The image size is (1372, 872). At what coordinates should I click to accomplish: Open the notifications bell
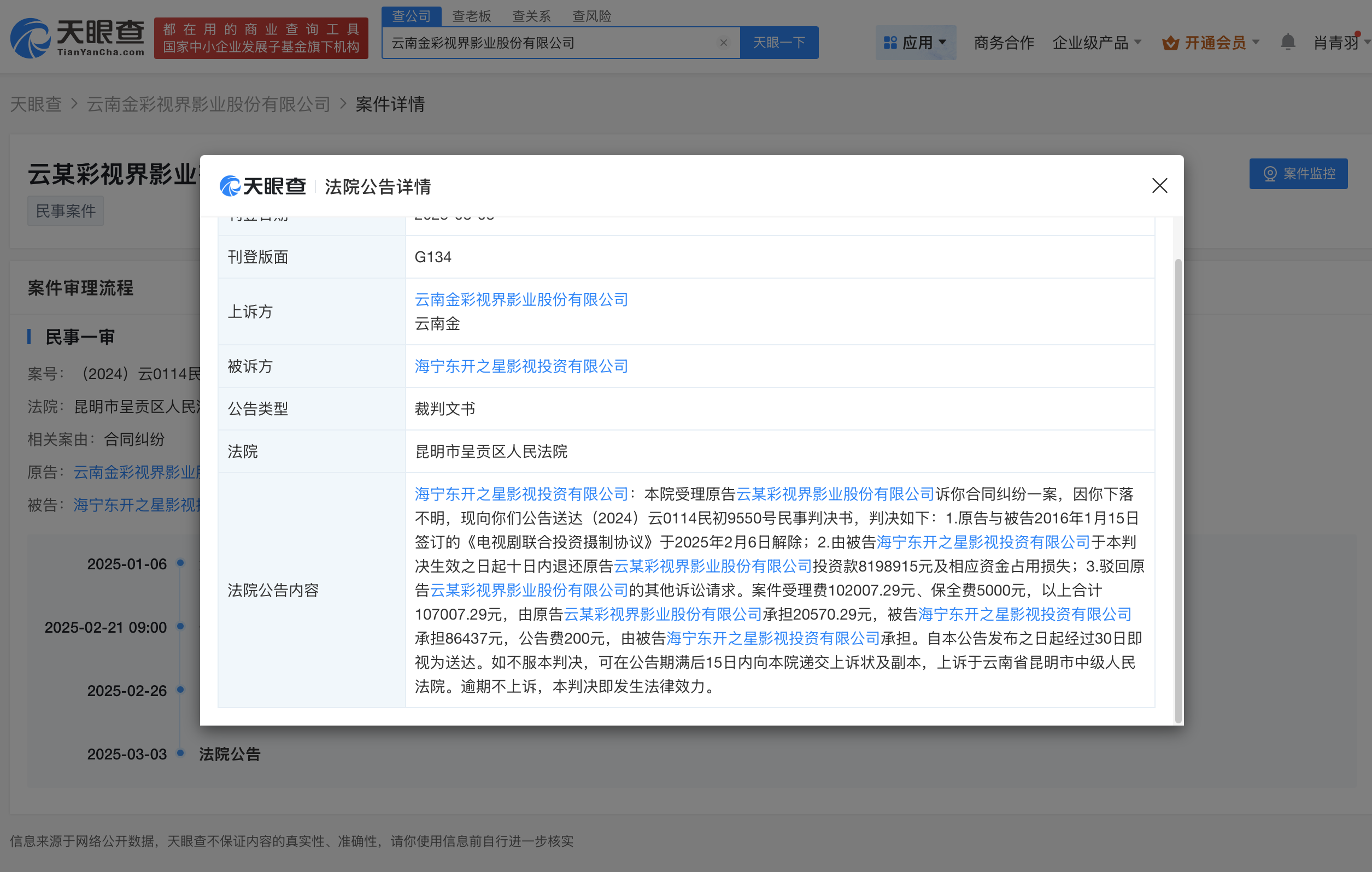point(1288,42)
